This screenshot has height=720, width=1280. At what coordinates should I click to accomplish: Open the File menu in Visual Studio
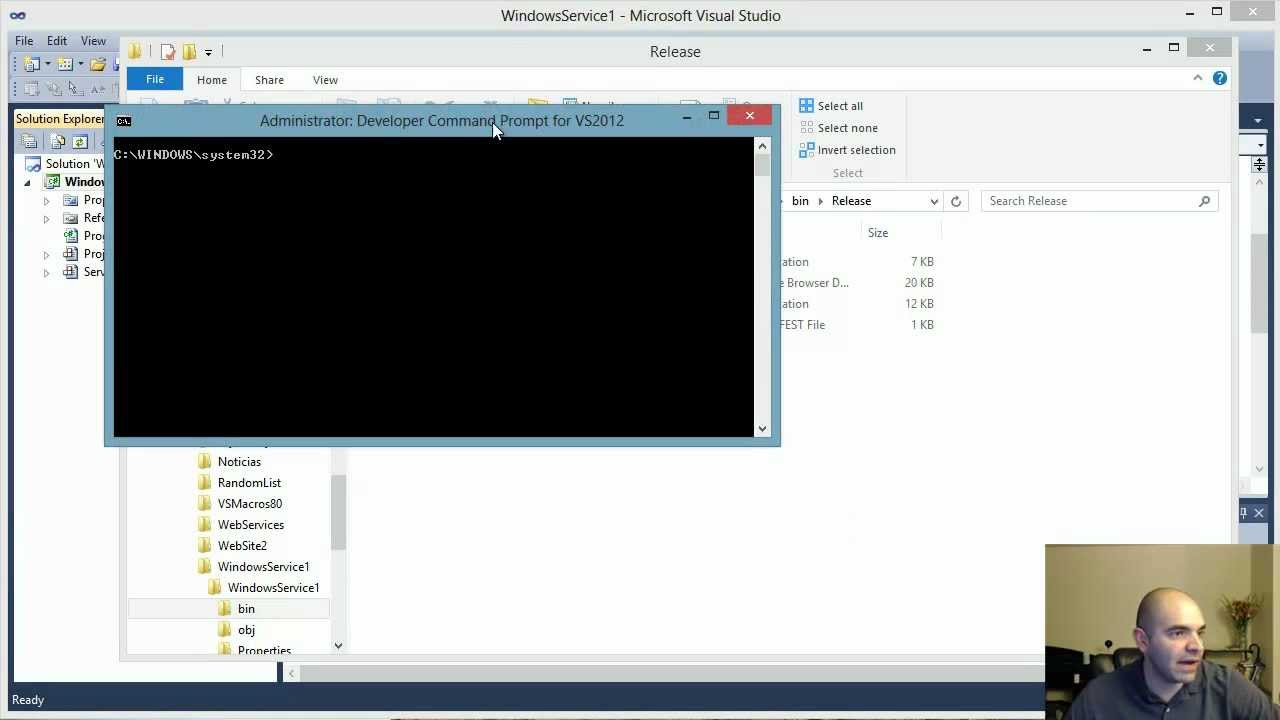pyautogui.click(x=24, y=41)
